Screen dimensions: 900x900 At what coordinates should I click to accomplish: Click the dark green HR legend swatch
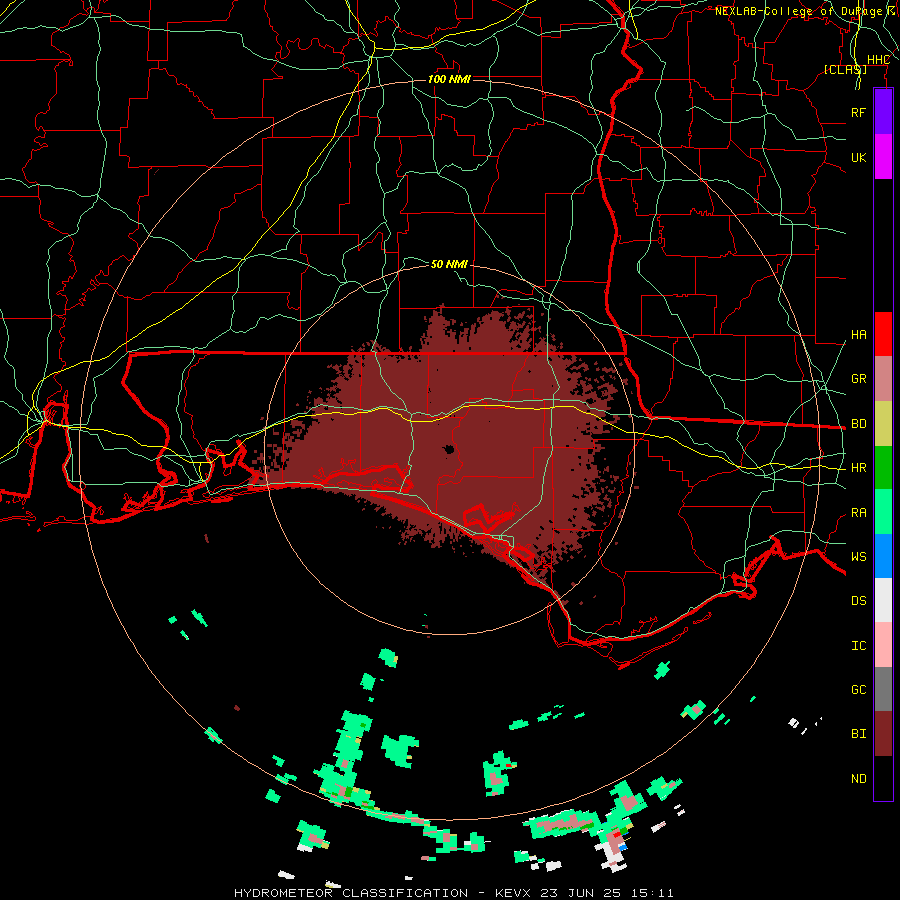[883, 468]
